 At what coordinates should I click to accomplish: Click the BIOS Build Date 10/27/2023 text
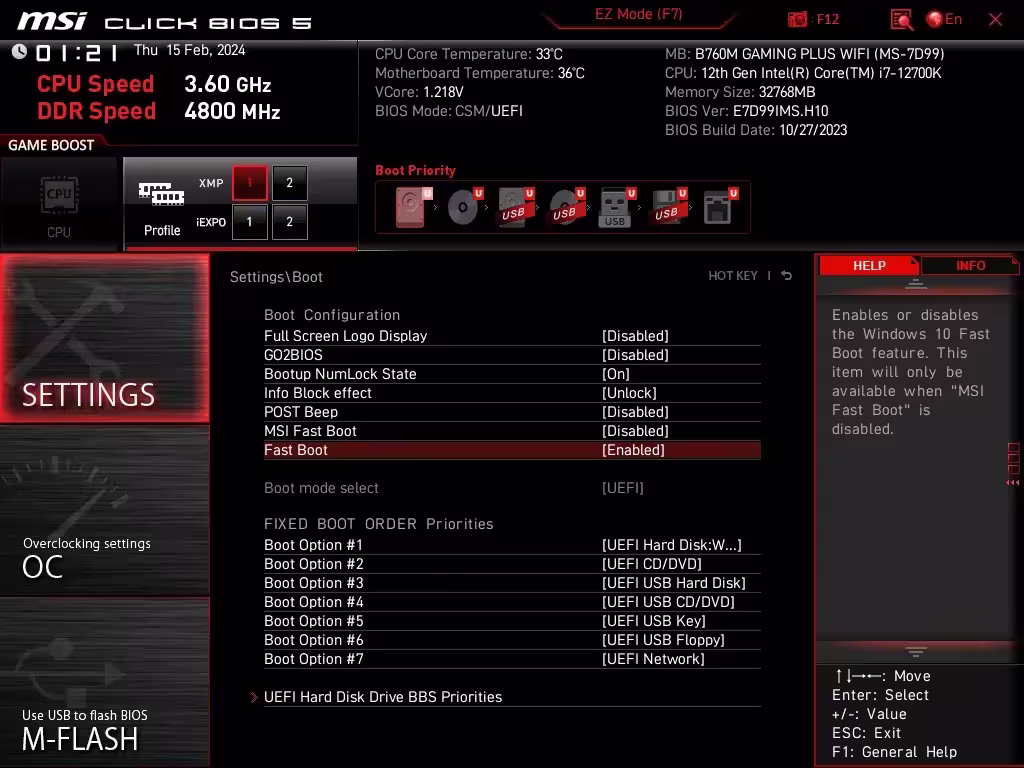click(x=756, y=130)
